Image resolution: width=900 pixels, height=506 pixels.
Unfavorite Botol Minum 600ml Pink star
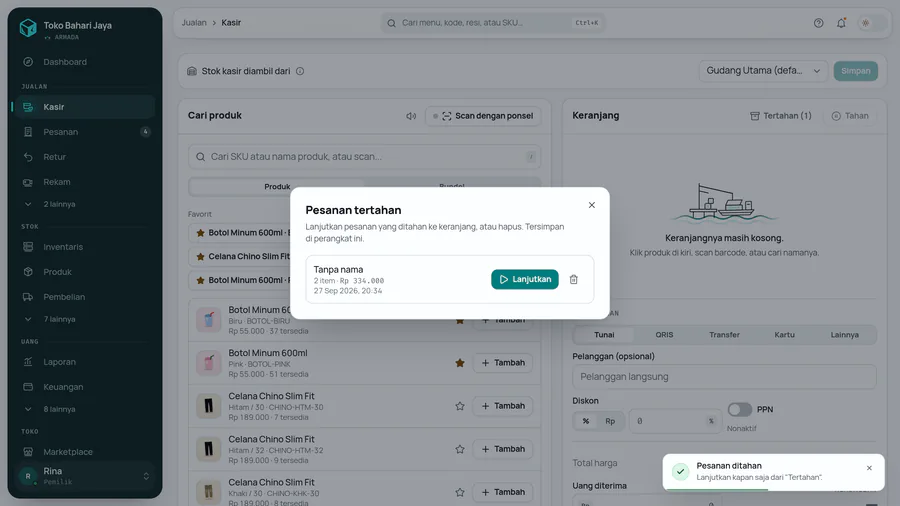[460, 363]
